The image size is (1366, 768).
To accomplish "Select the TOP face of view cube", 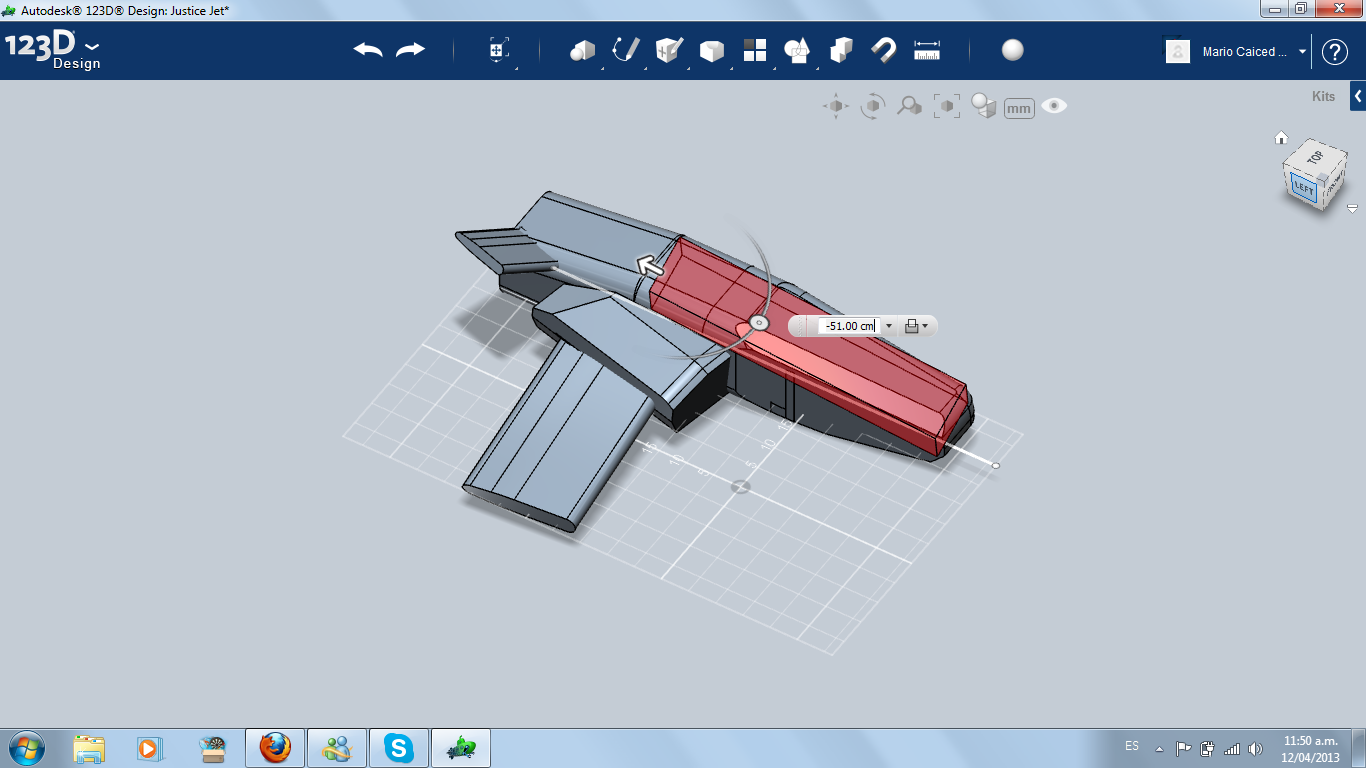I will pos(1315,157).
